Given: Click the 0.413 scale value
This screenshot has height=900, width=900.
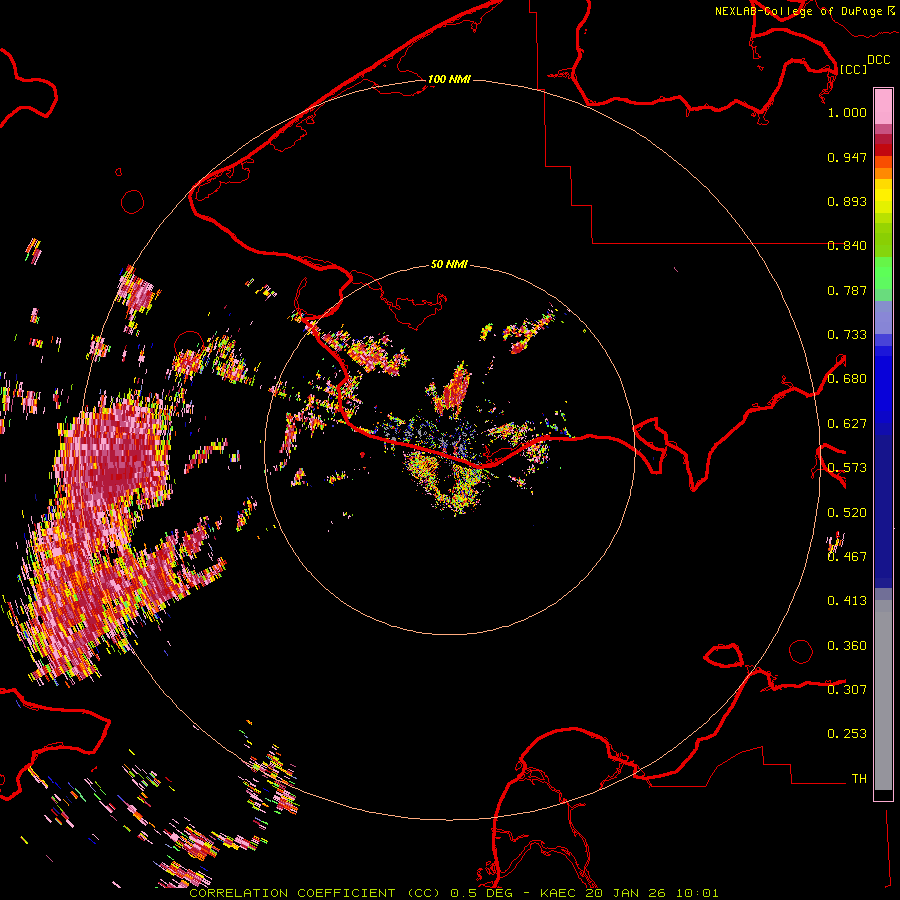Looking at the screenshot, I should point(847,601).
